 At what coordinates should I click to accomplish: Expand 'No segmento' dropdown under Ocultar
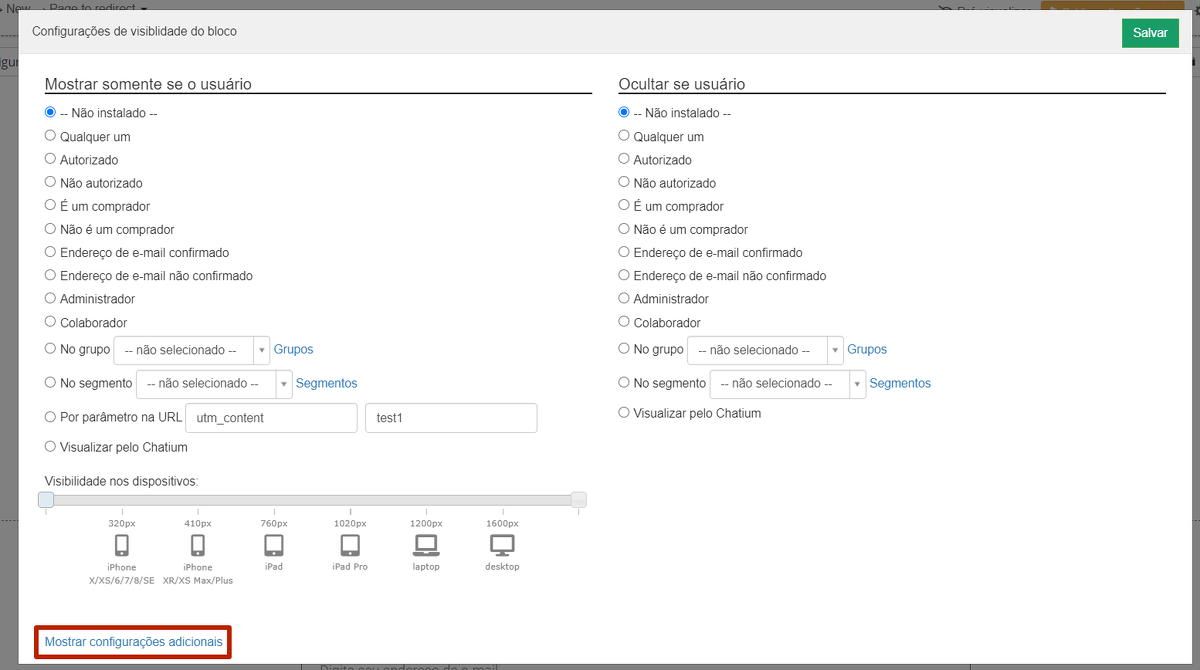787,383
